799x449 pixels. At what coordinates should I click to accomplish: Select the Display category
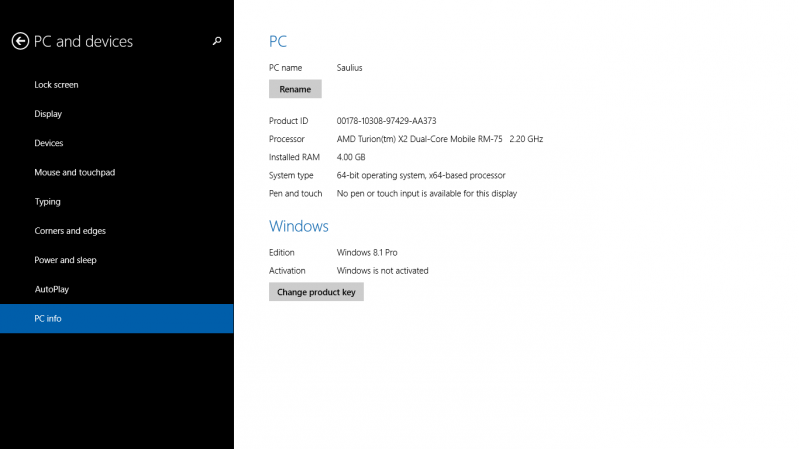48,114
